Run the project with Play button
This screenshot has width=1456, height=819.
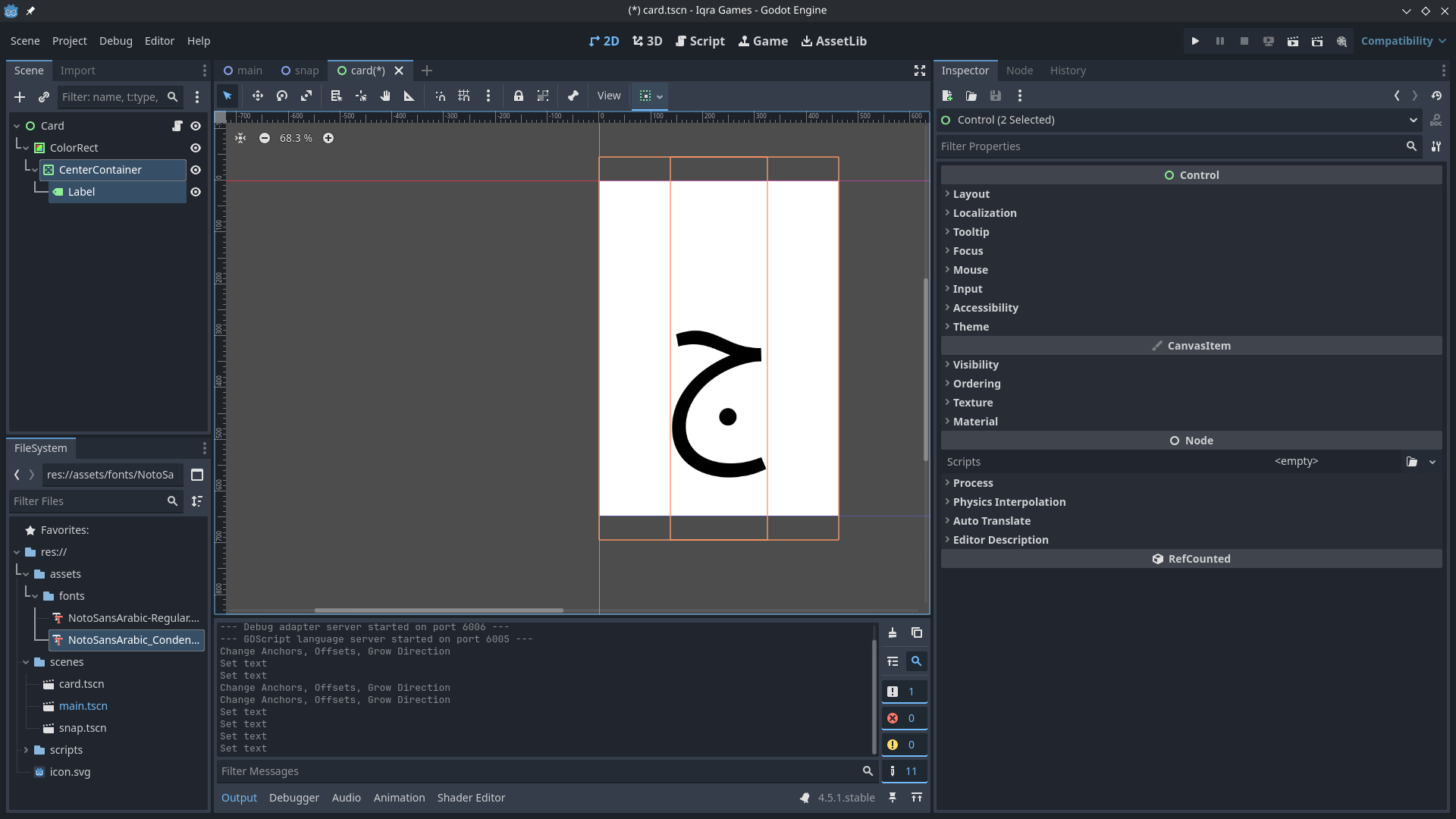1195,41
